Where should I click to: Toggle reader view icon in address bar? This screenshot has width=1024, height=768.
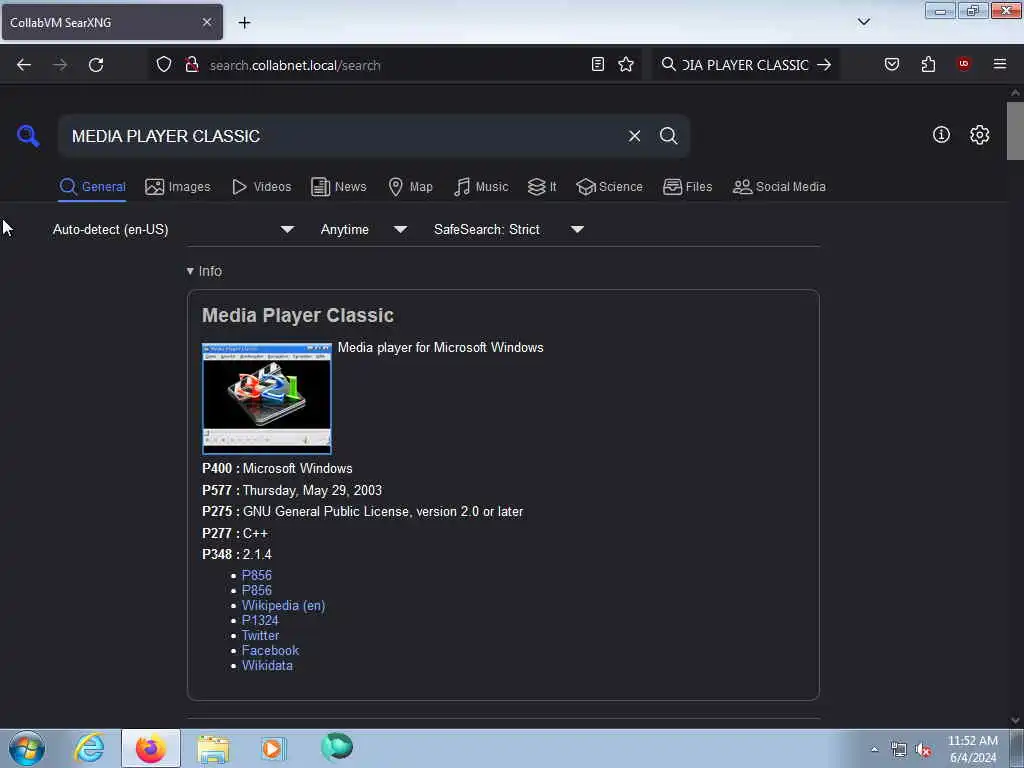tap(598, 64)
